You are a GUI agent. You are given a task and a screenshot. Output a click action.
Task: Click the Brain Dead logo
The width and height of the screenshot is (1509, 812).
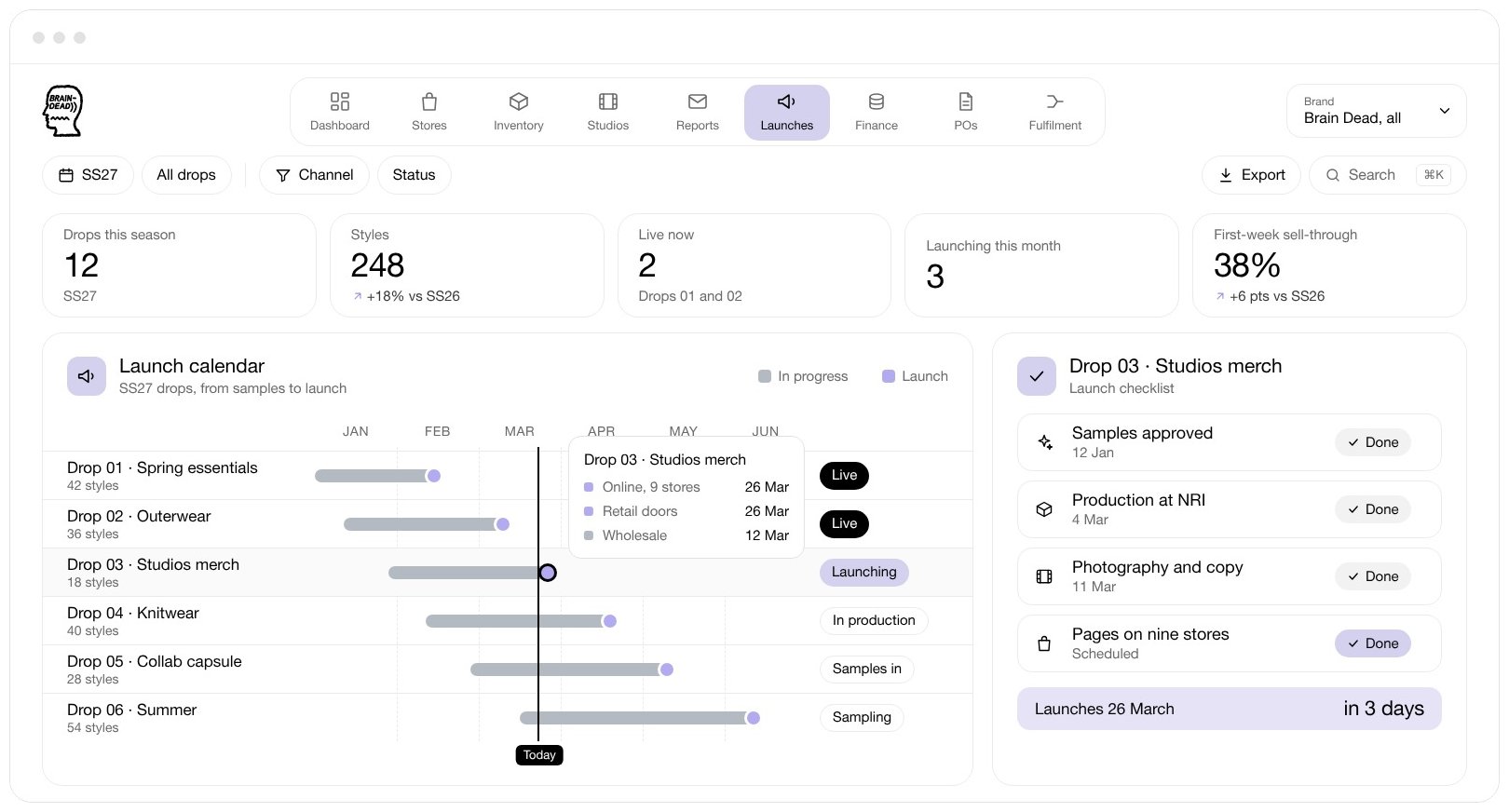[63, 111]
